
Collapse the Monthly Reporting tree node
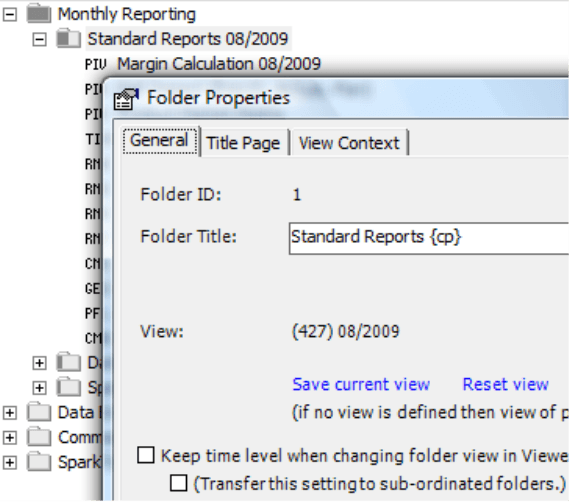(10, 15)
